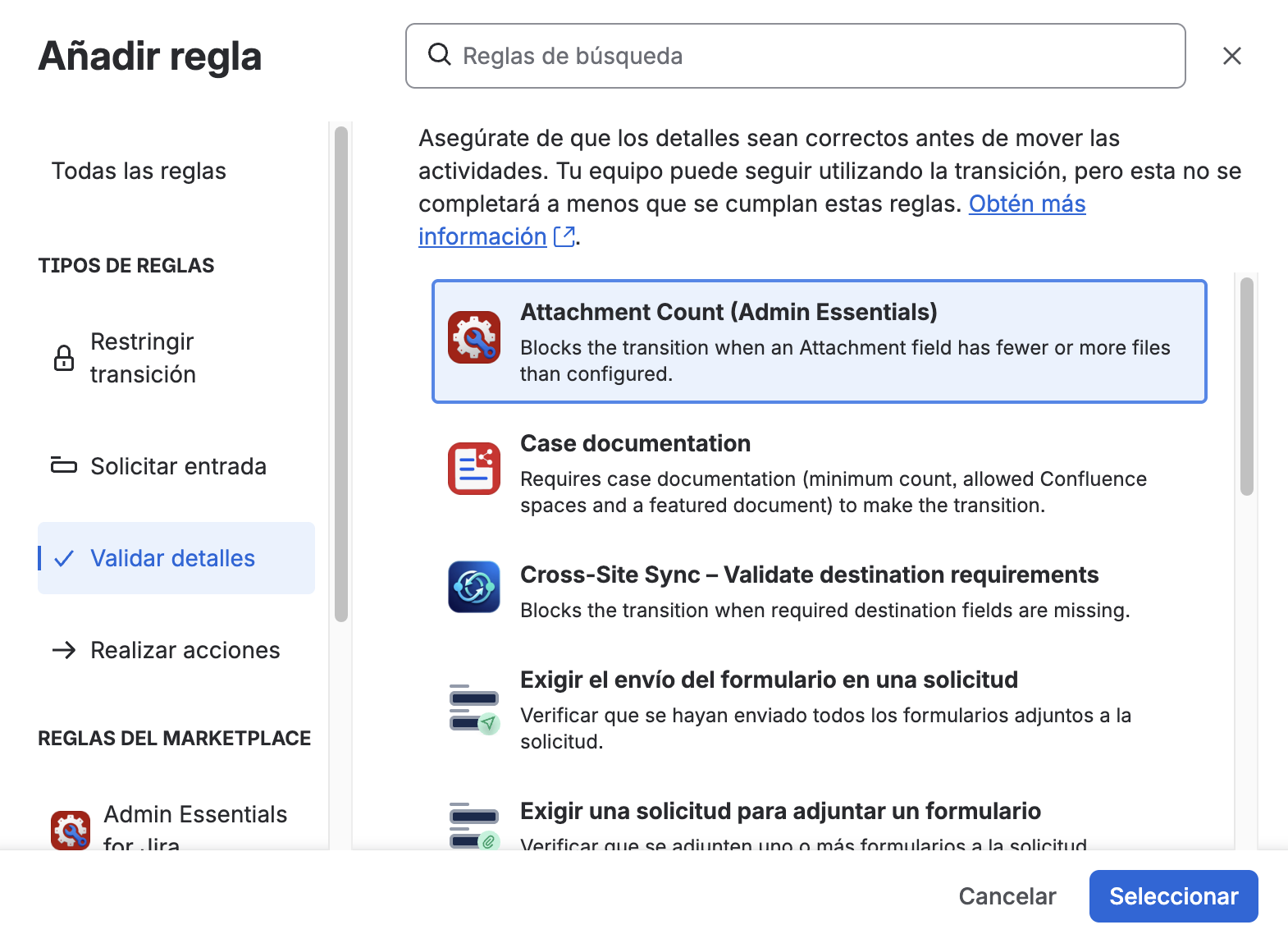Click the Cancelar button
The width and height of the screenshot is (1288, 934).
pyautogui.click(x=1007, y=896)
